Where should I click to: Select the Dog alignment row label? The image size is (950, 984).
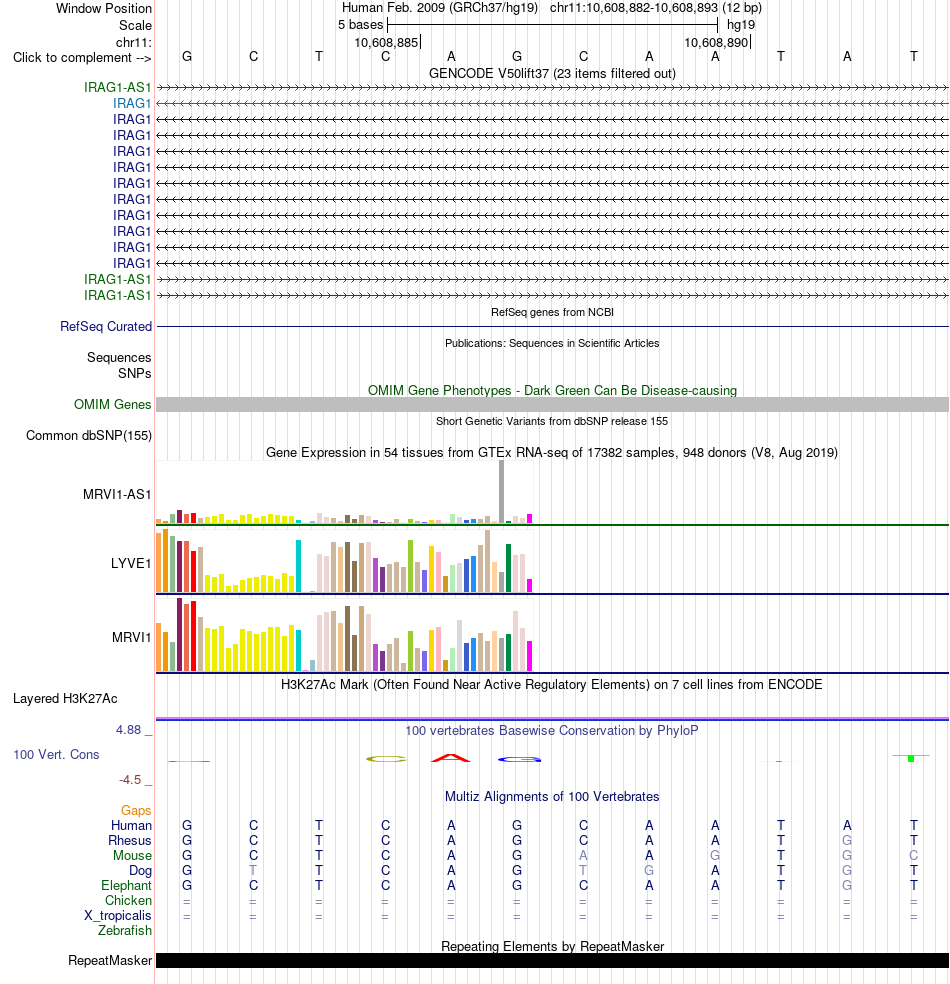click(141, 871)
